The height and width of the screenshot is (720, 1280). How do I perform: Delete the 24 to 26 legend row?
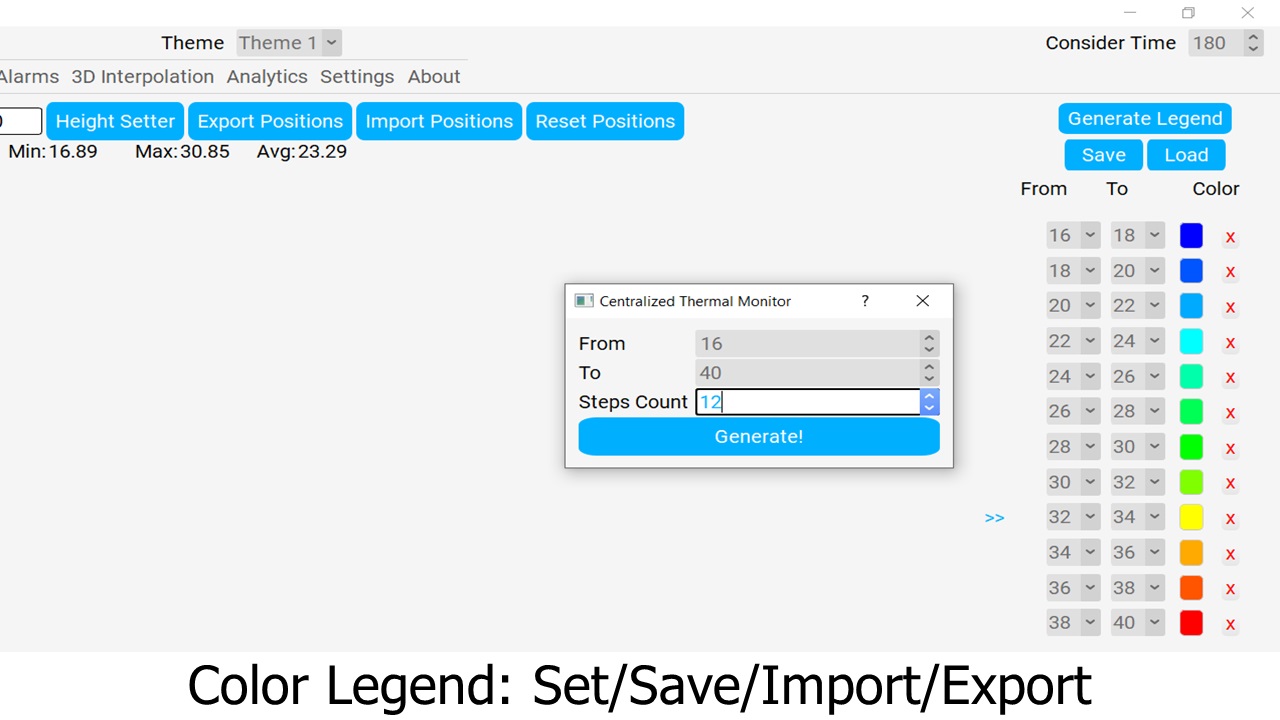coord(1230,378)
